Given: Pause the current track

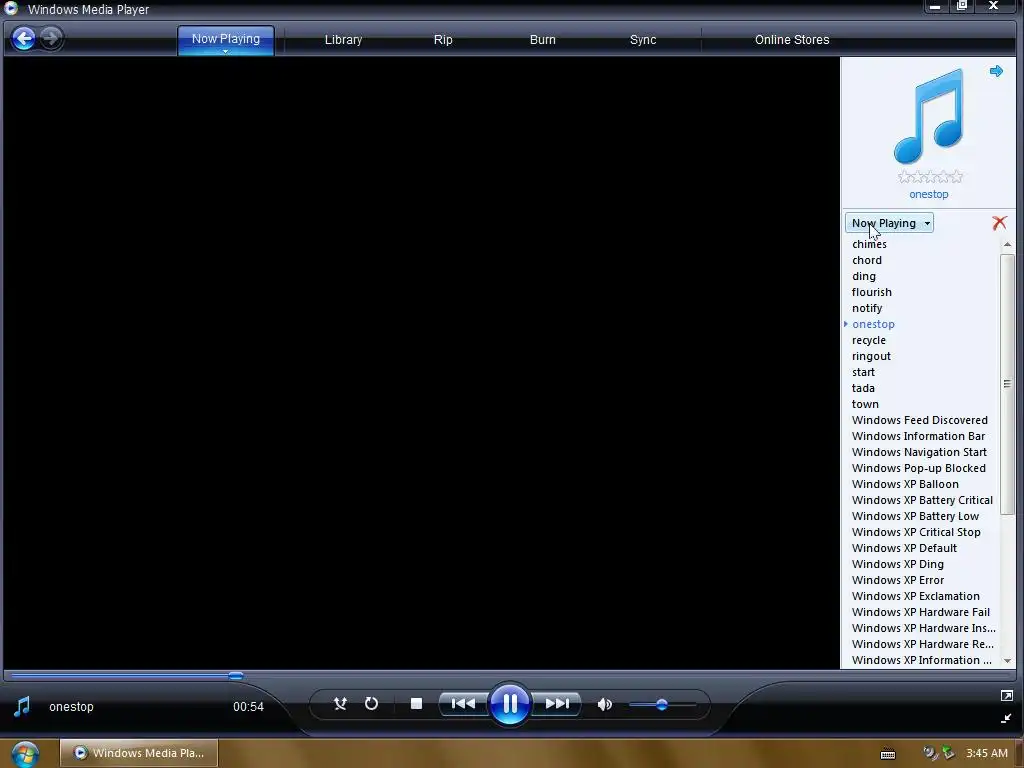Looking at the screenshot, I should (x=509, y=704).
